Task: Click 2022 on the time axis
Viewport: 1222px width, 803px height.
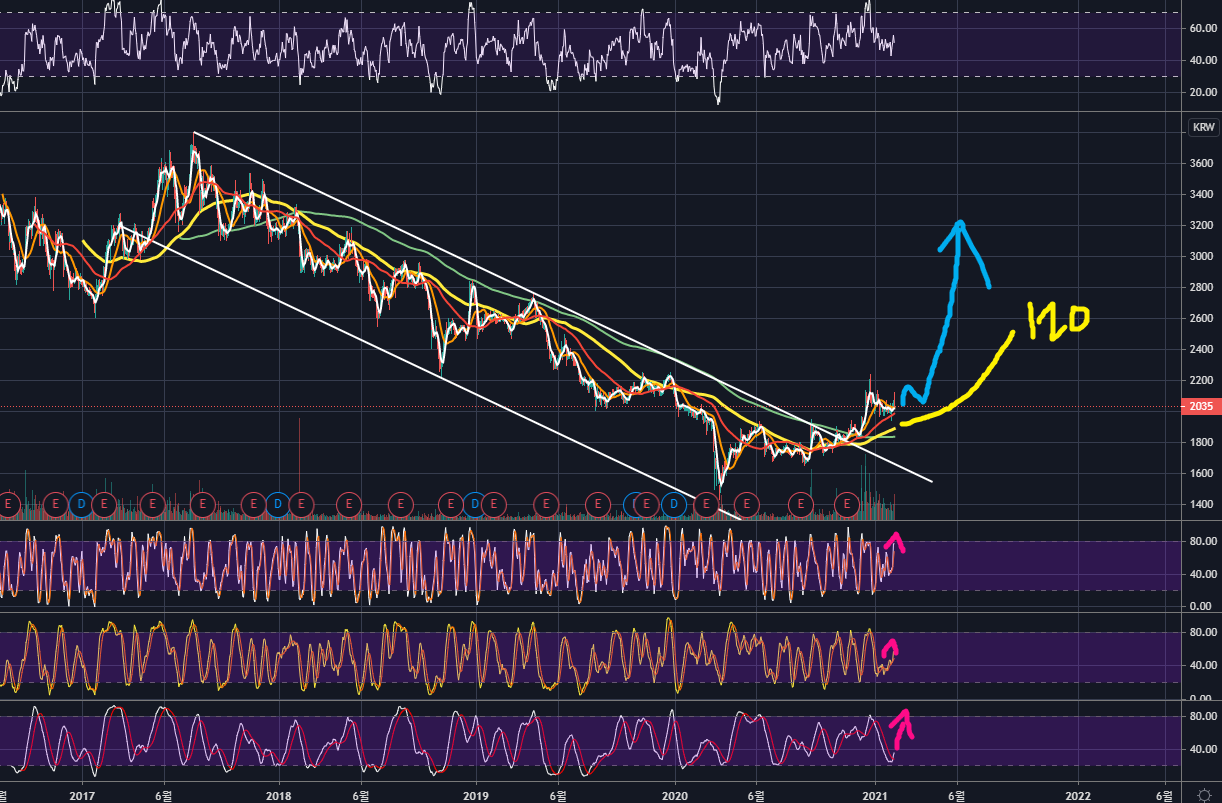Action: pos(1078,795)
